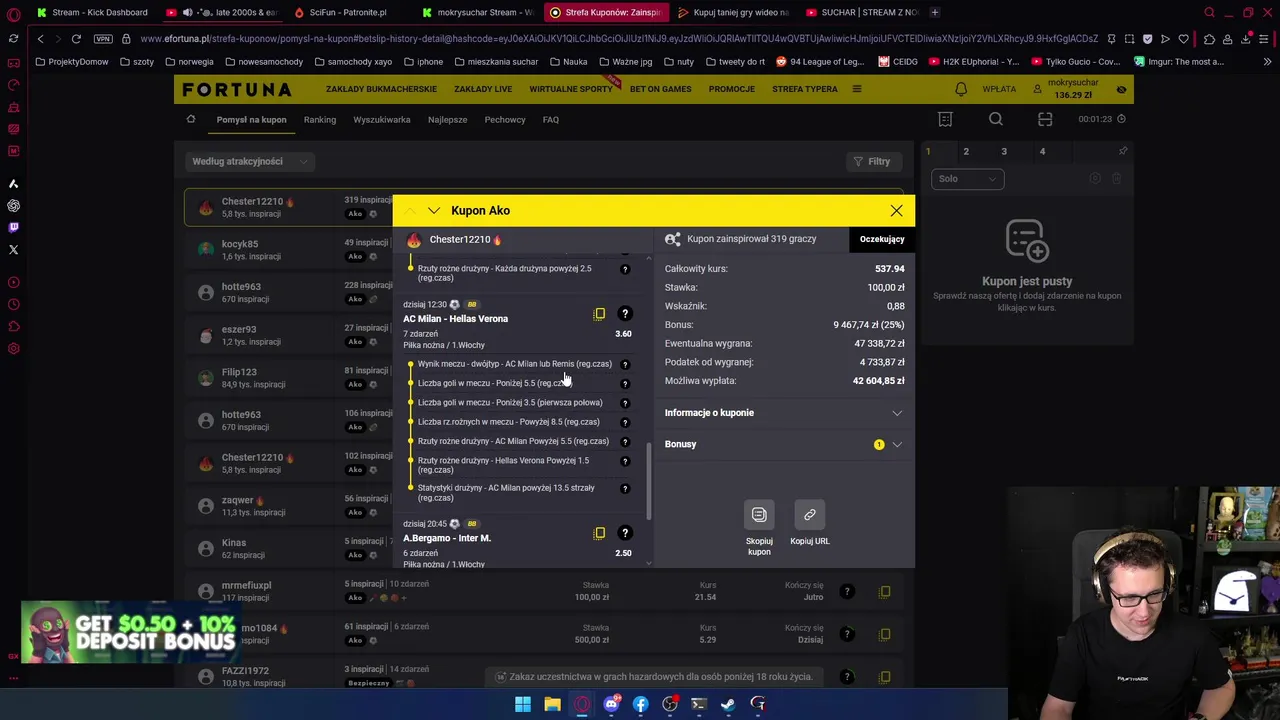Open STREFA TYPERA menu item
This screenshot has width=1280, height=720.
pyautogui.click(x=805, y=89)
